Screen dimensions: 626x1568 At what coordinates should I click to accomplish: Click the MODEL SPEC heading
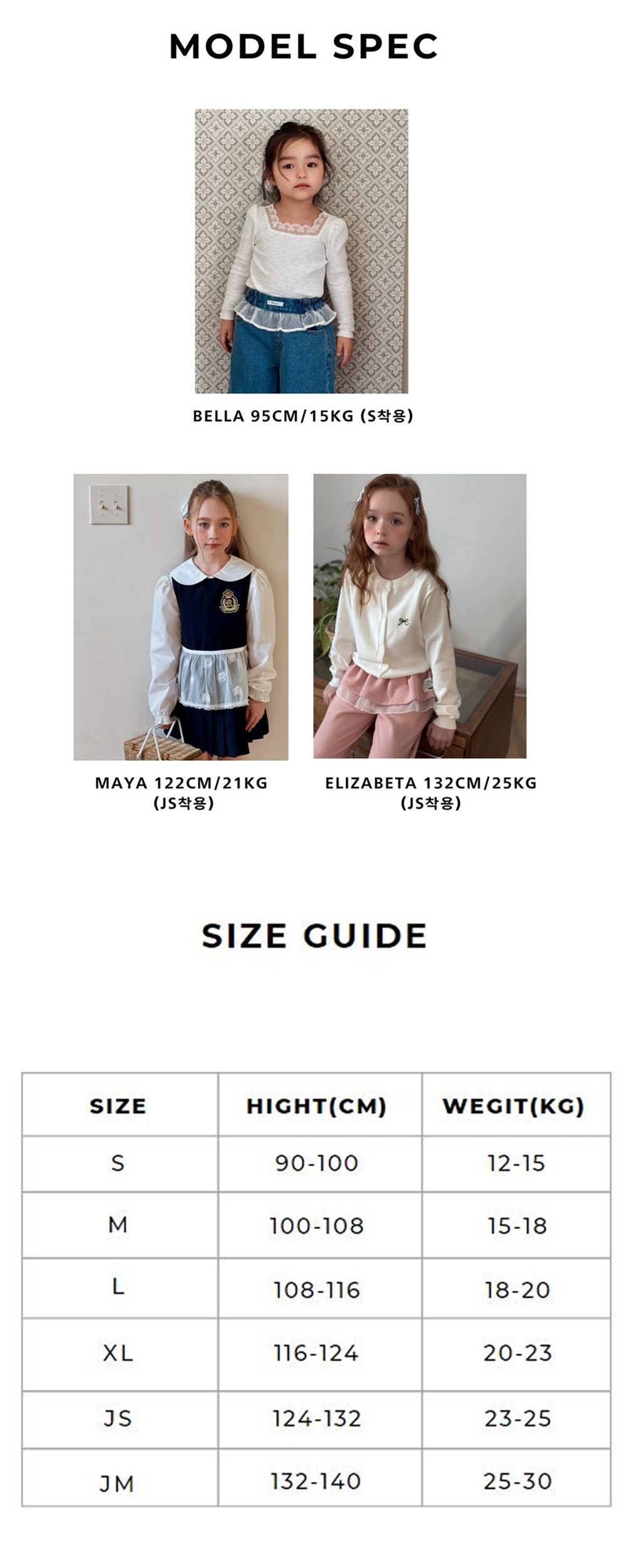point(304,47)
